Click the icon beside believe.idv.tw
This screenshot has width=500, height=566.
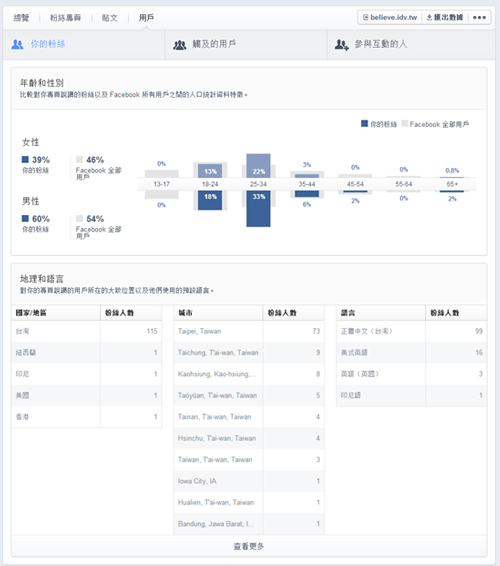point(365,17)
